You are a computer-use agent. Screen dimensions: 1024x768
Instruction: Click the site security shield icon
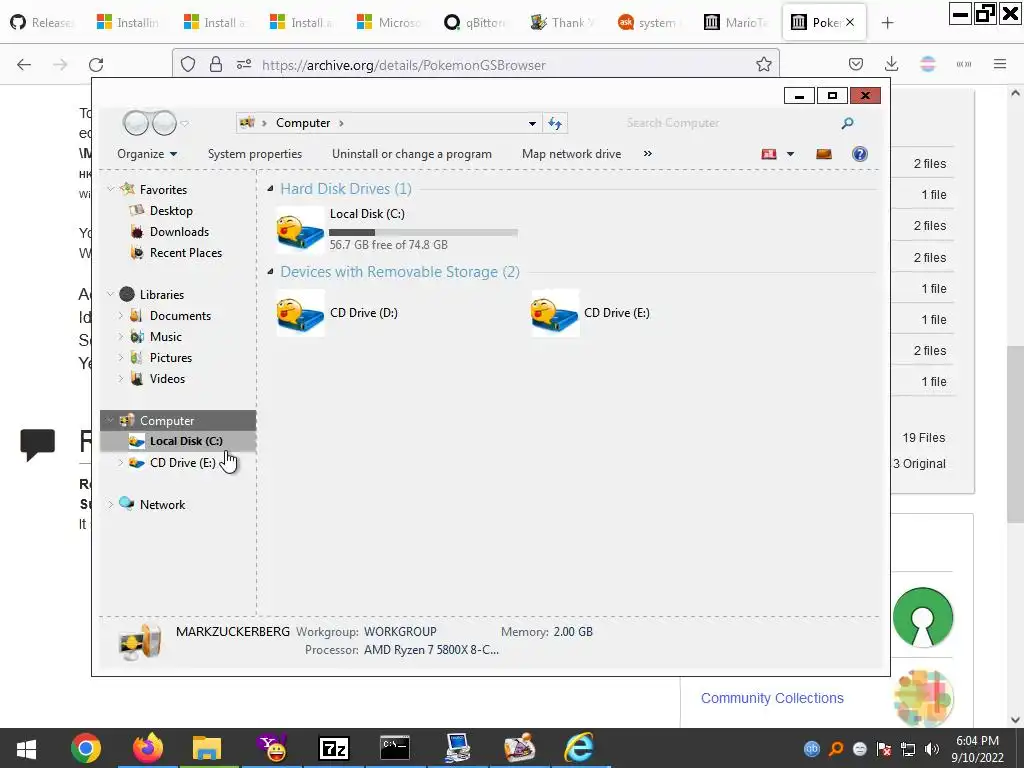(188, 65)
